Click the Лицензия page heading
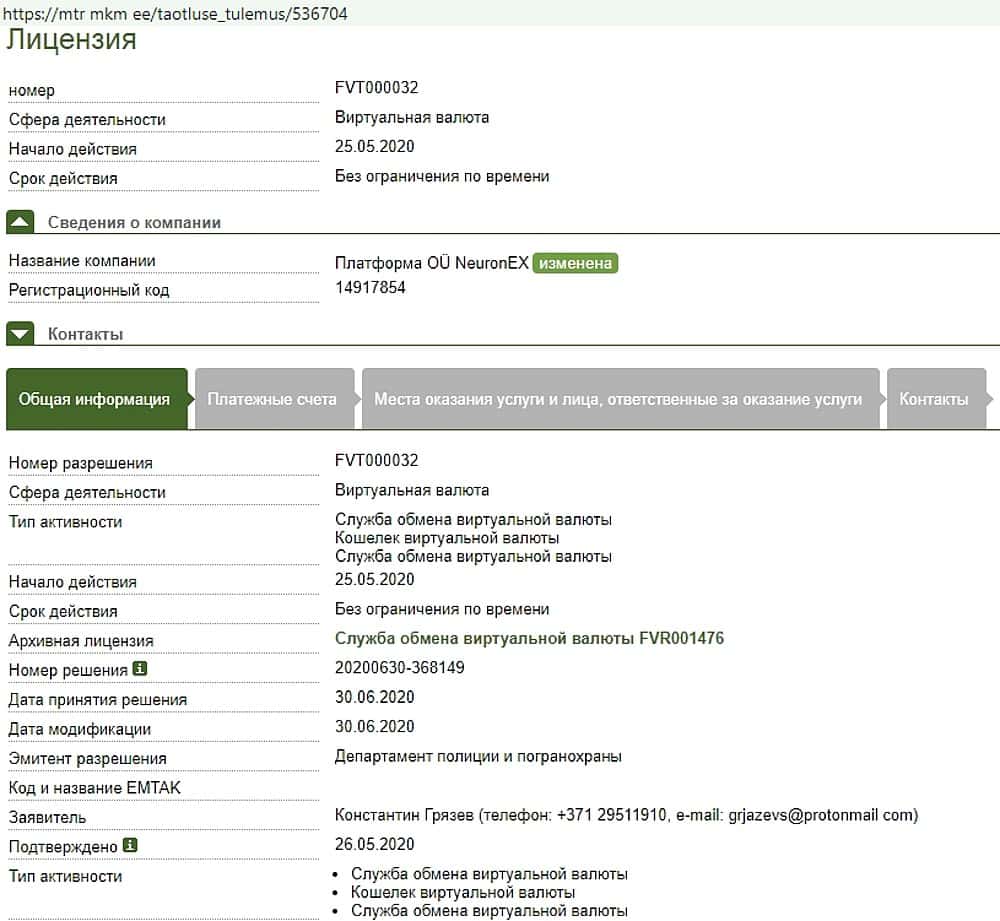The width and height of the screenshot is (1000, 921). pos(71,41)
